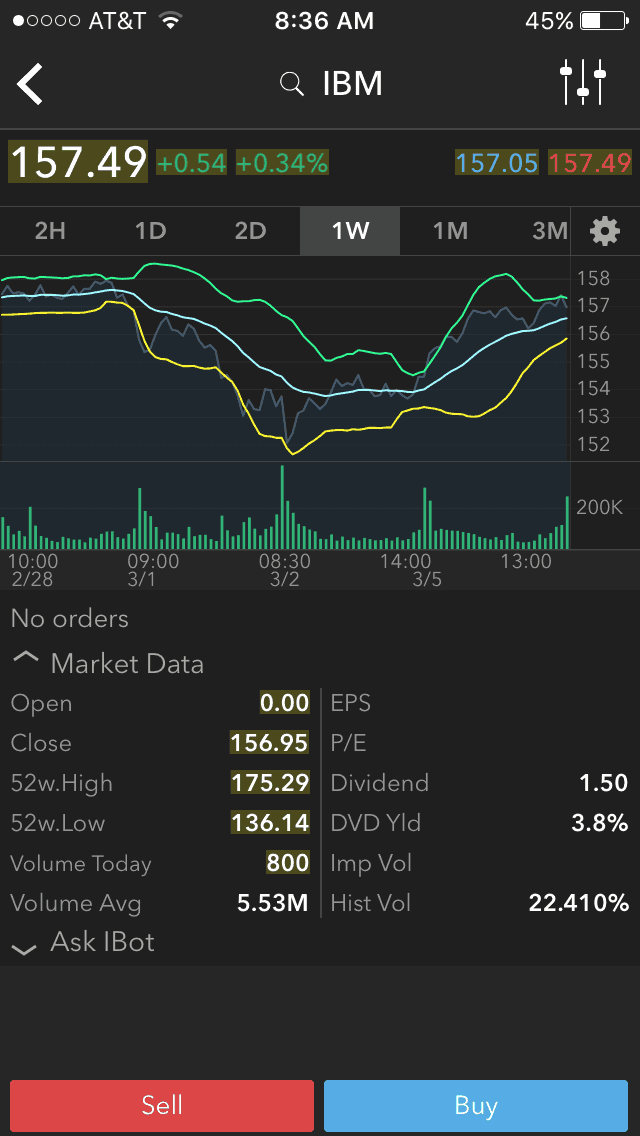The image size is (640, 1136).
Task: Tap the Open value 0.00
Action: 285,703
